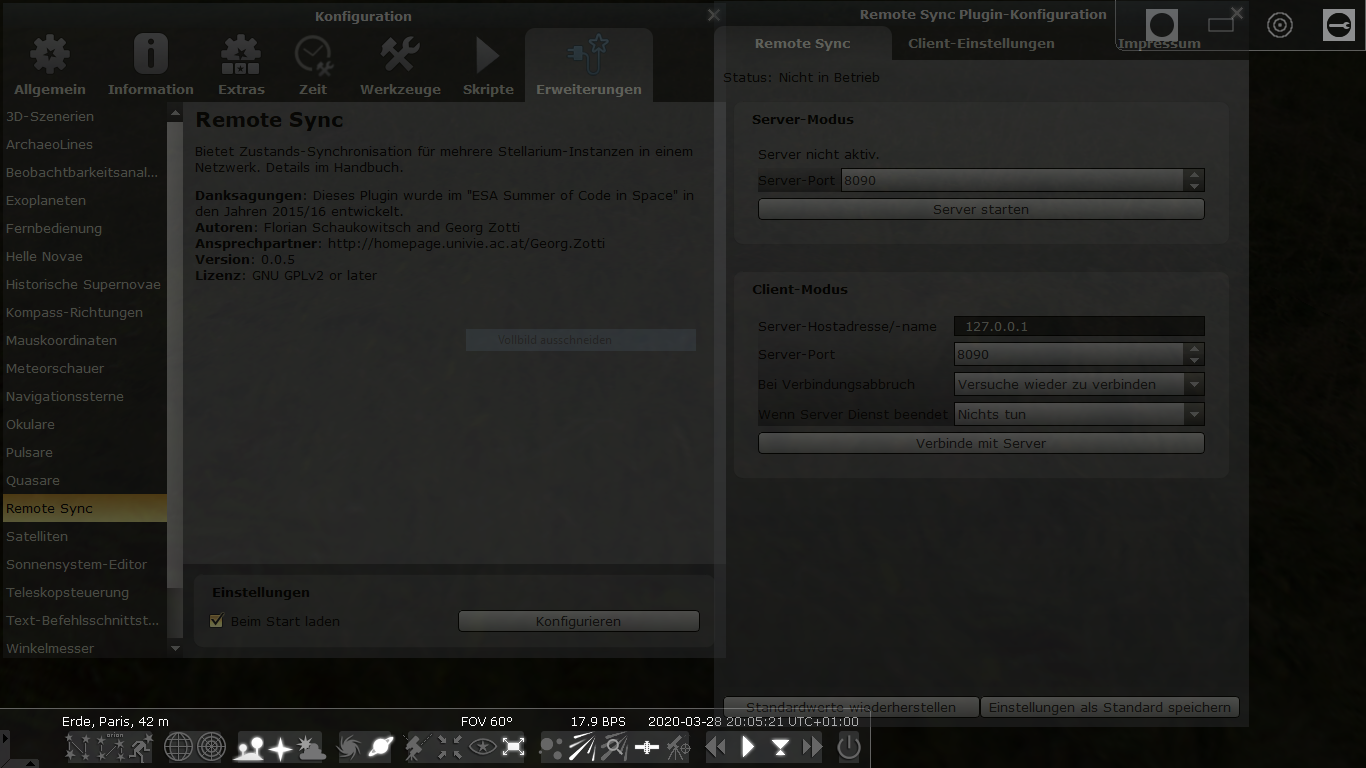Switch to Client-Einstellungen tab

(981, 43)
